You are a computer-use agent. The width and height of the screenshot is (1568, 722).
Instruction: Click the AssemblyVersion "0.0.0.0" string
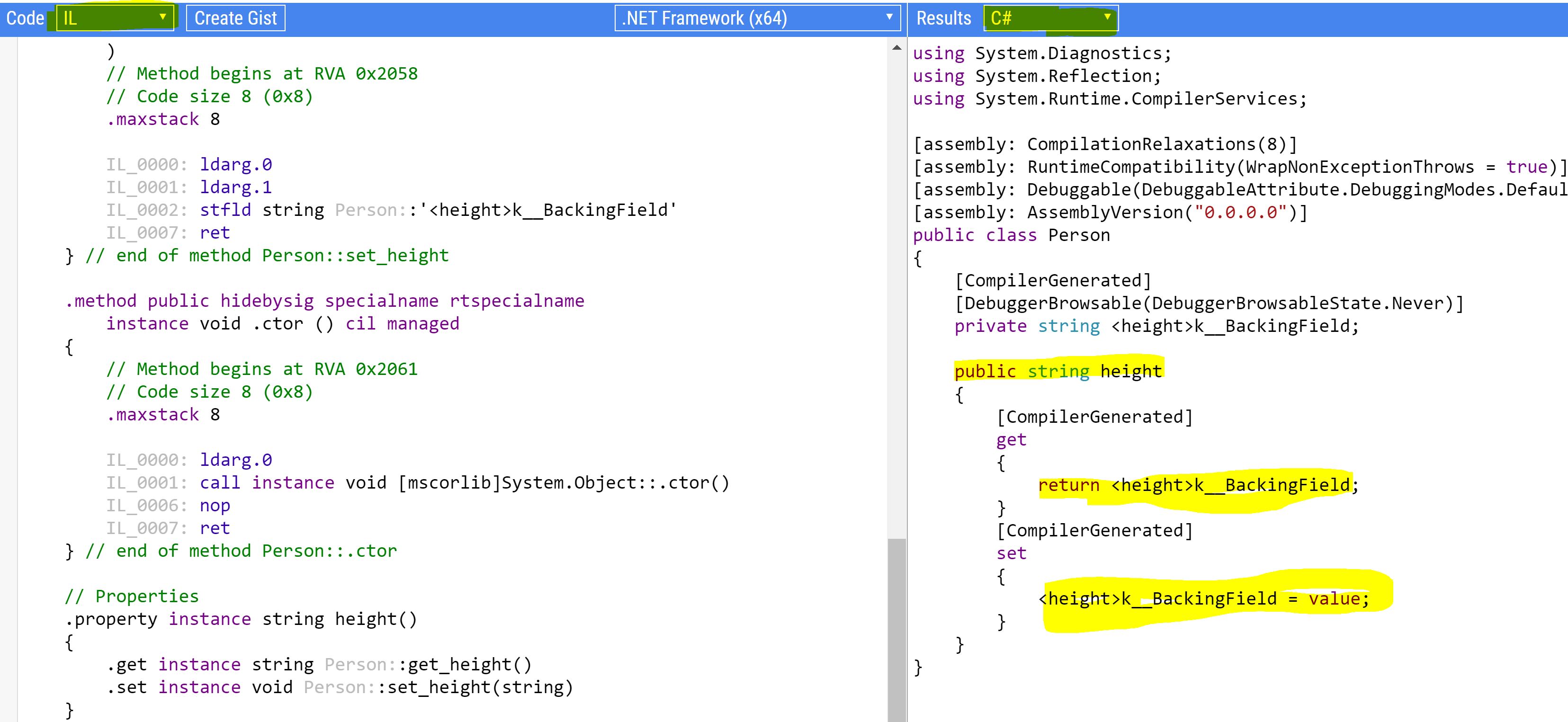tap(1240, 213)
